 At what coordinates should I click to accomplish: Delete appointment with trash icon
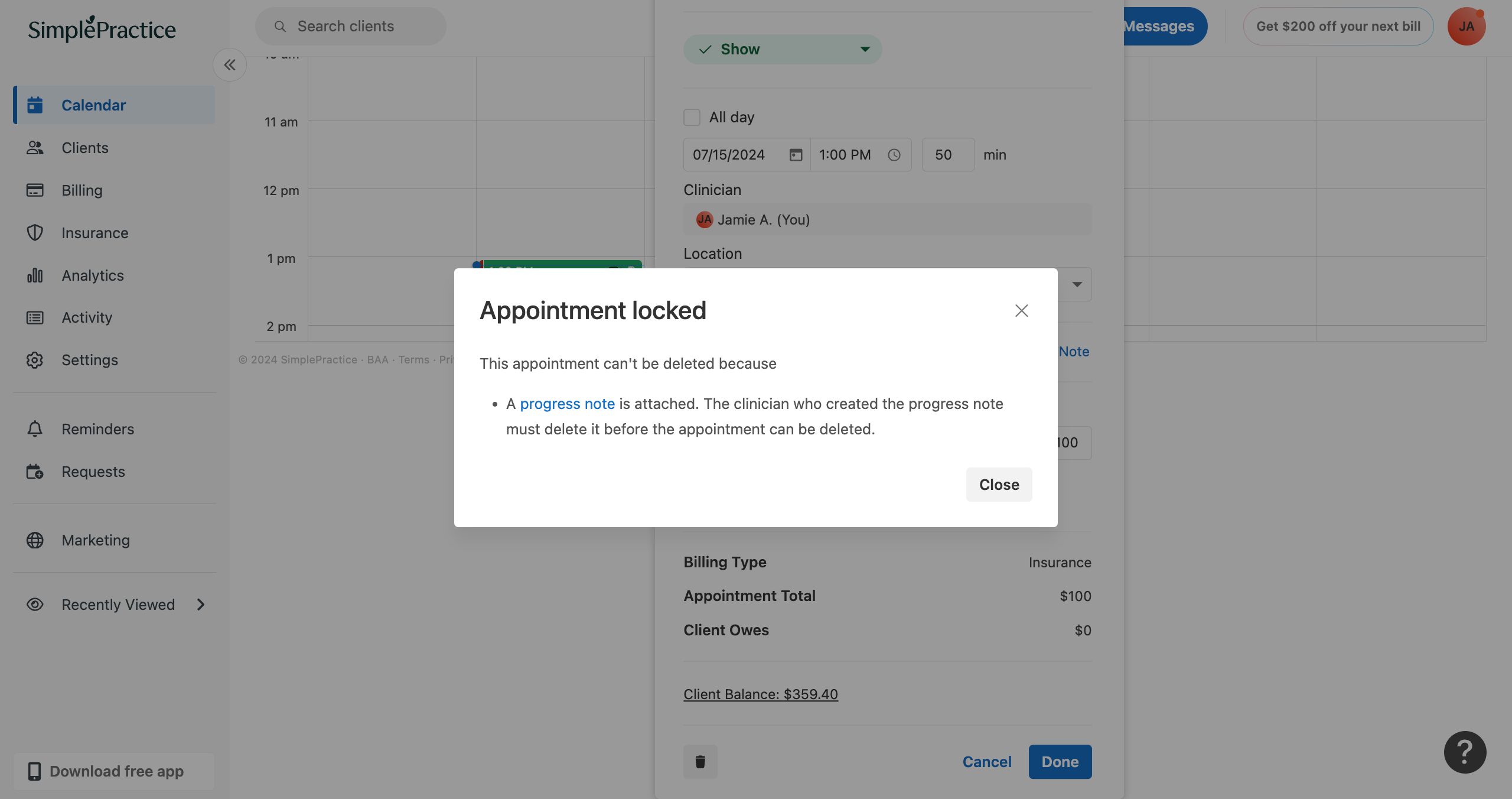(700, 762)
